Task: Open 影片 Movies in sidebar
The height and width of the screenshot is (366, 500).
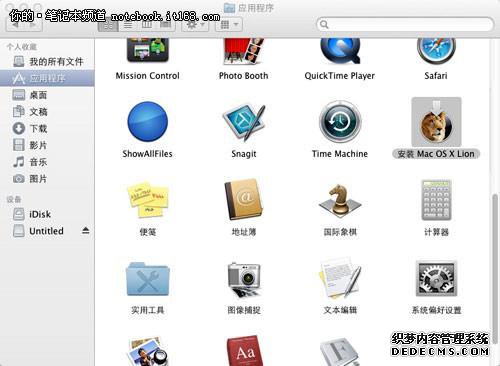Action: pyautogui.click(x=47, y=145)
